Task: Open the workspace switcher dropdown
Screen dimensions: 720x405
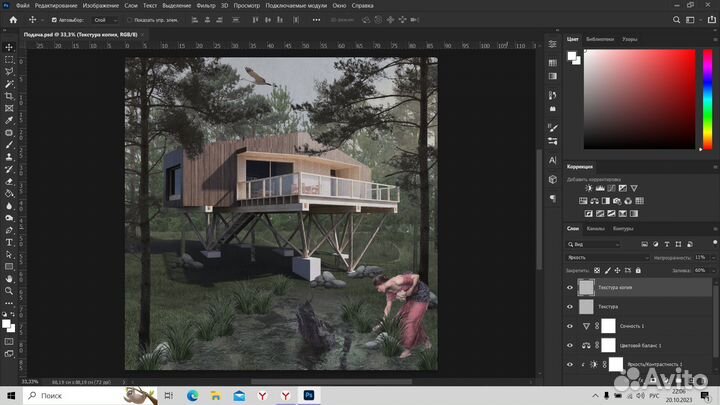Action: coord(692,20)
